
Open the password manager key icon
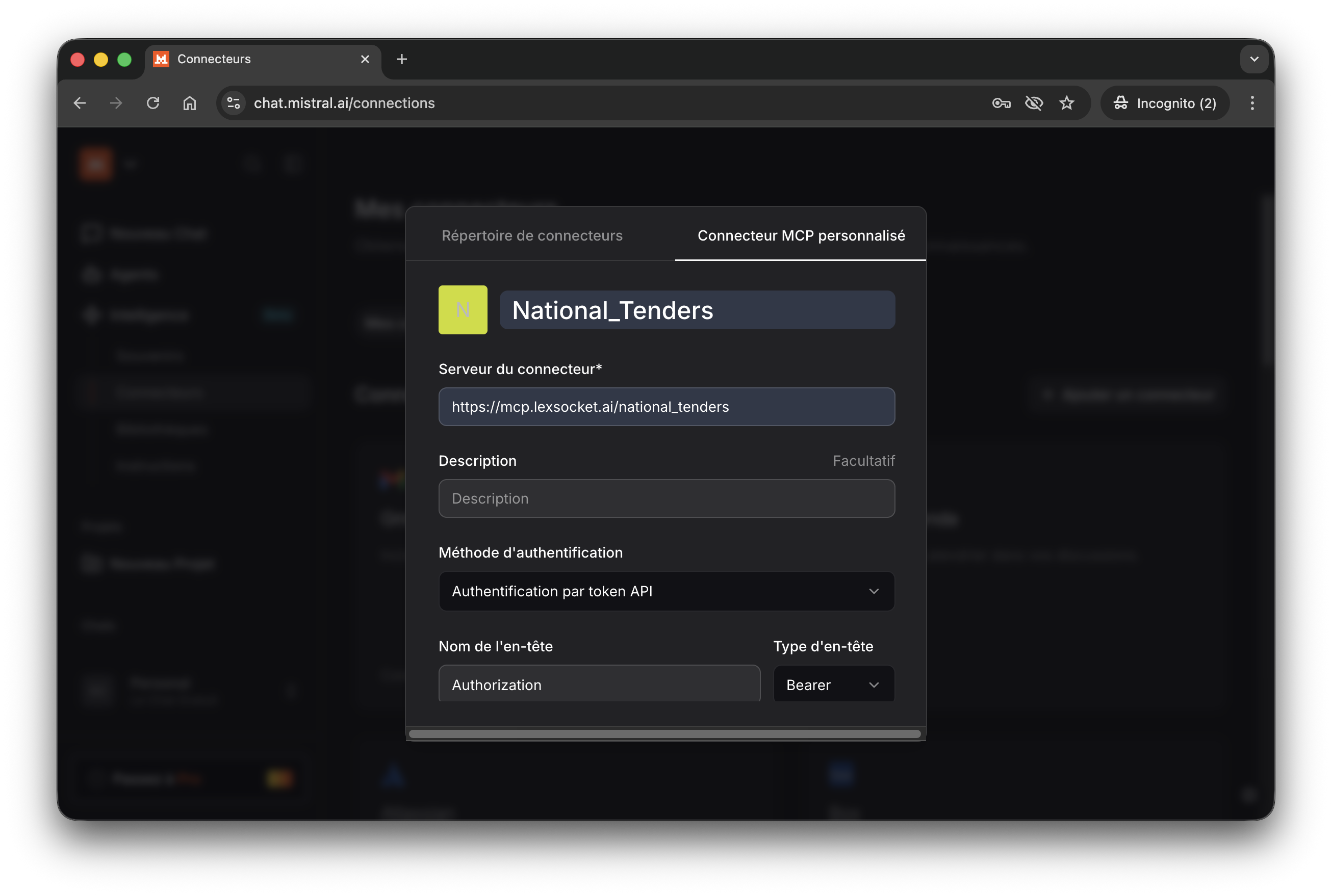tap(1001, 103)
